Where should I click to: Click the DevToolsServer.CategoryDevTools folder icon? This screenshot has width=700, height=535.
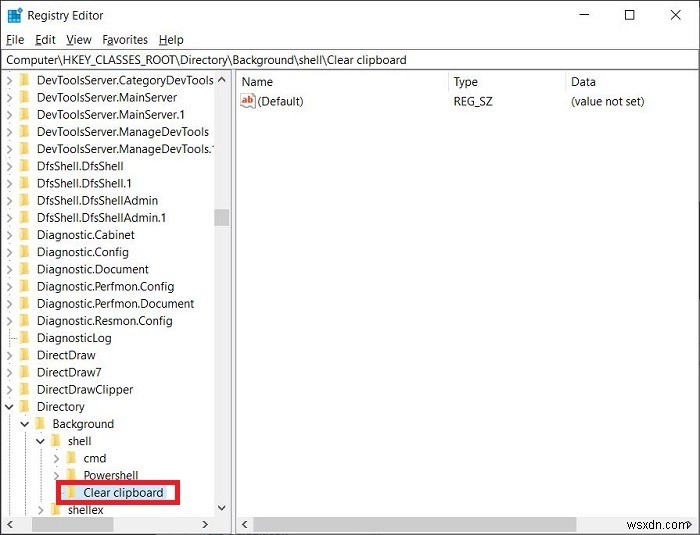click(25, 80)
